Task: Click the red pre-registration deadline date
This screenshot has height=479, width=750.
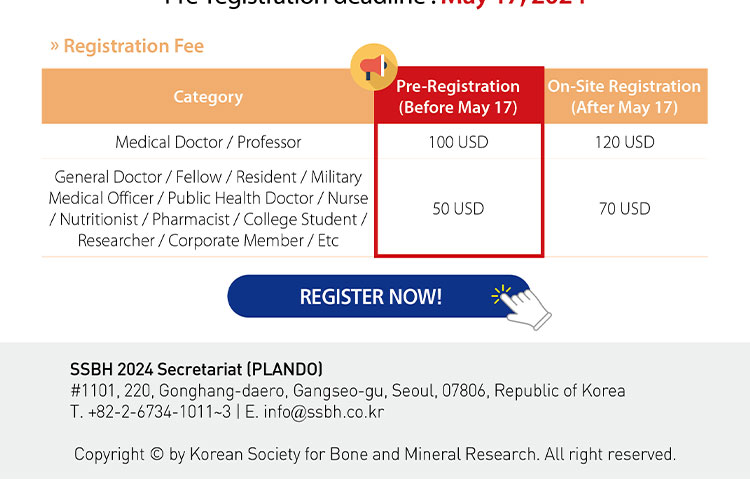Action: click(514, 2)
